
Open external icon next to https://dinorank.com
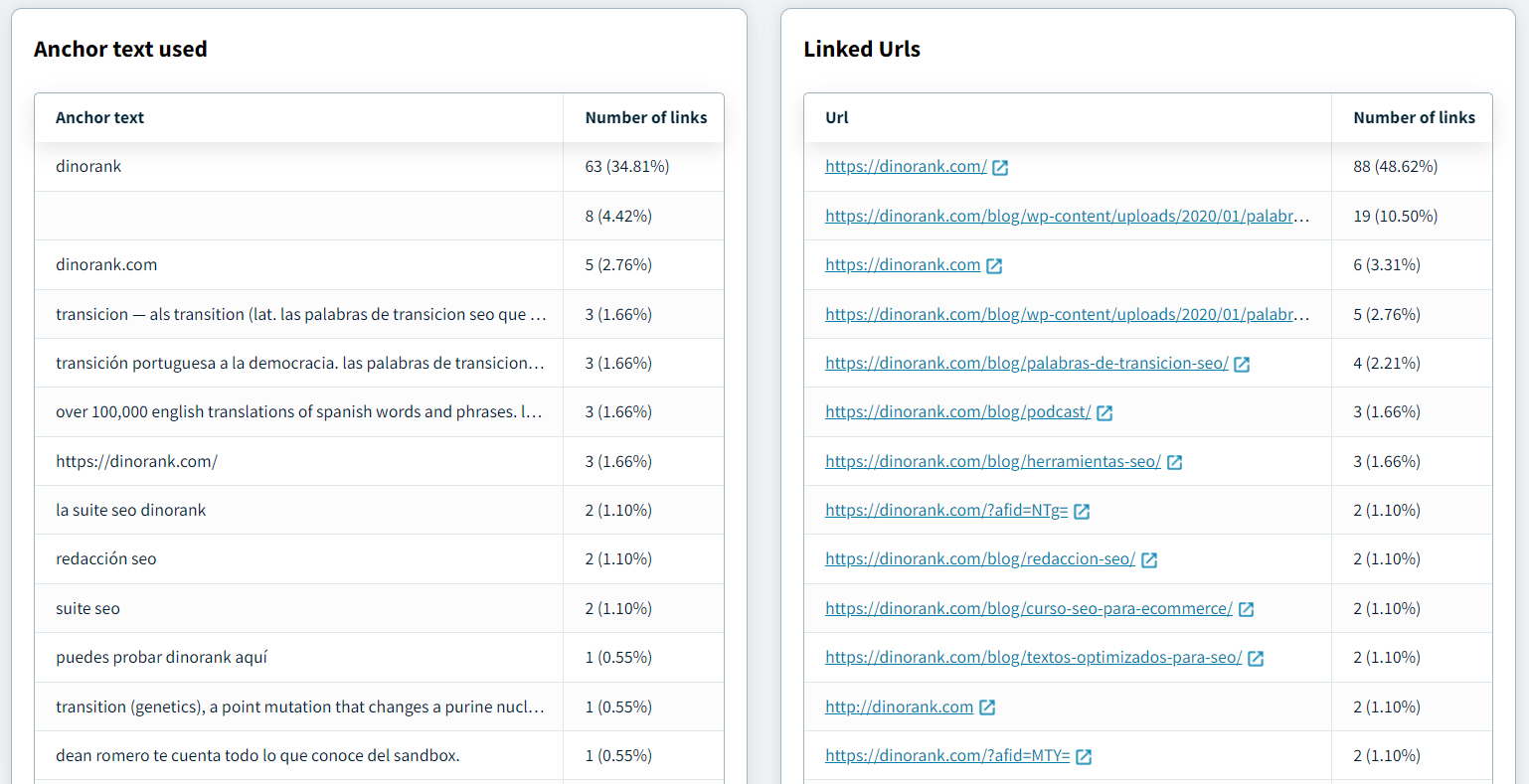coord(994,266)
